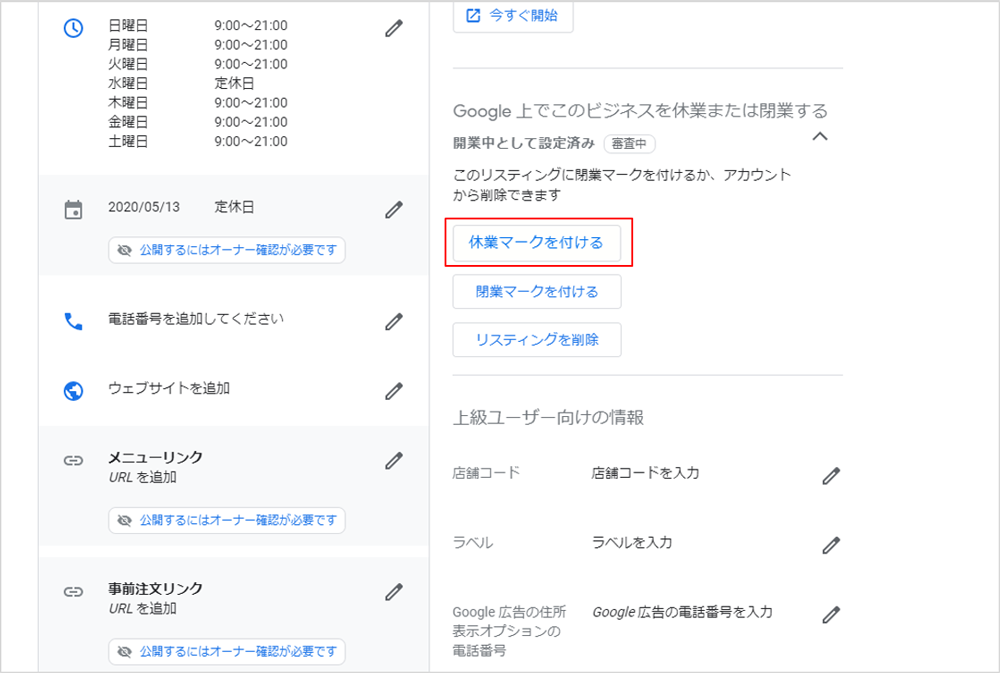Collapse the business closure section chevron
1000x673 pixels.
click(x=820, y=136)
